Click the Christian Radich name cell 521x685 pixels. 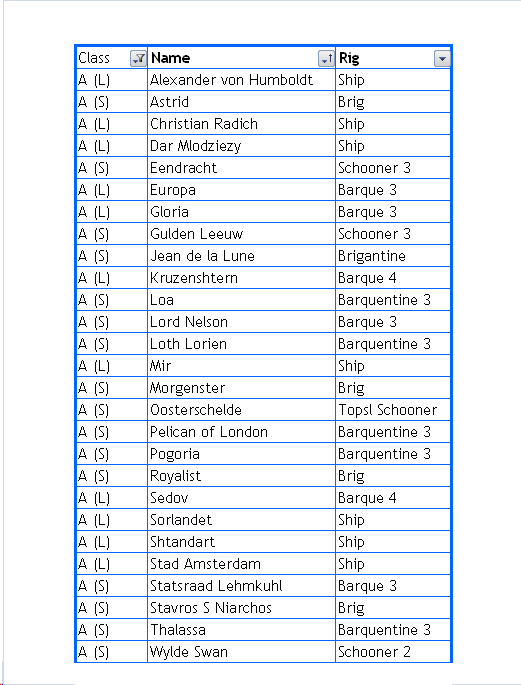click(x=242, y=124)
